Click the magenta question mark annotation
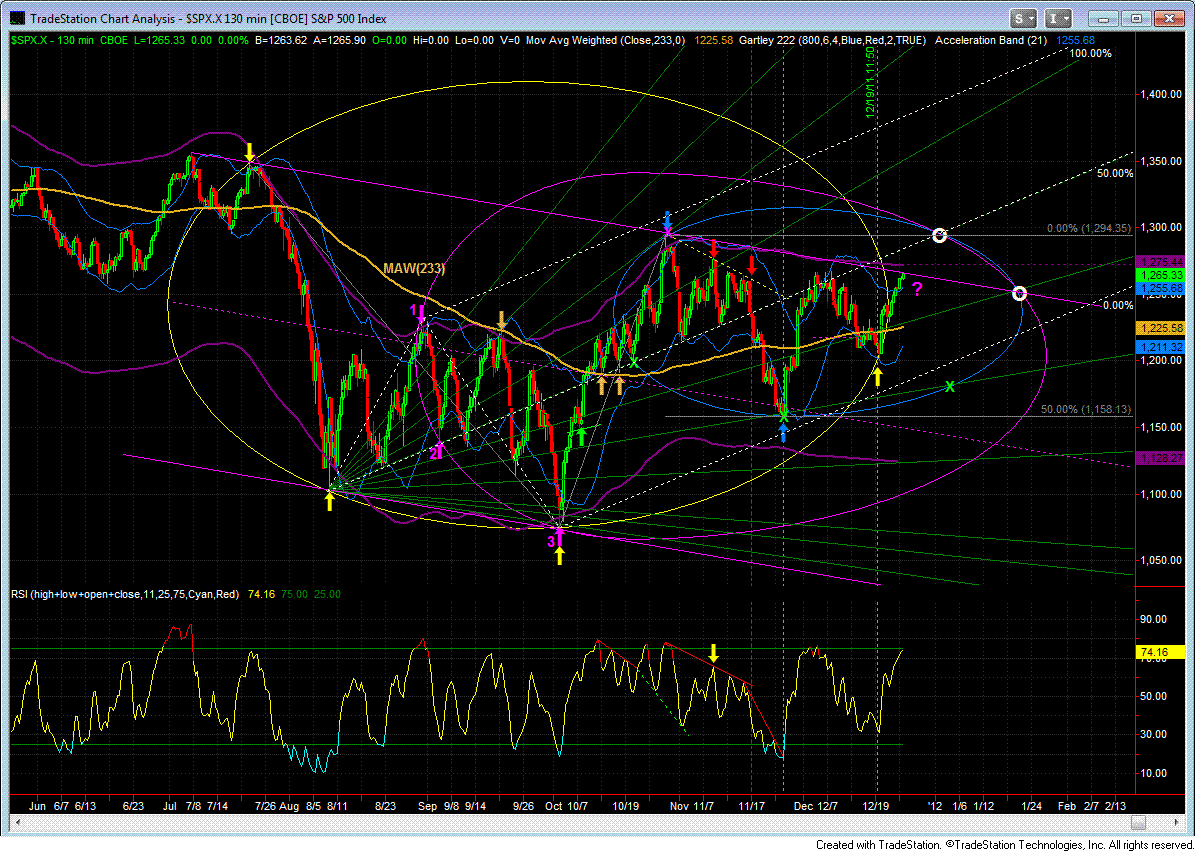The image size is (1195, 851). (x=917, y=289)
